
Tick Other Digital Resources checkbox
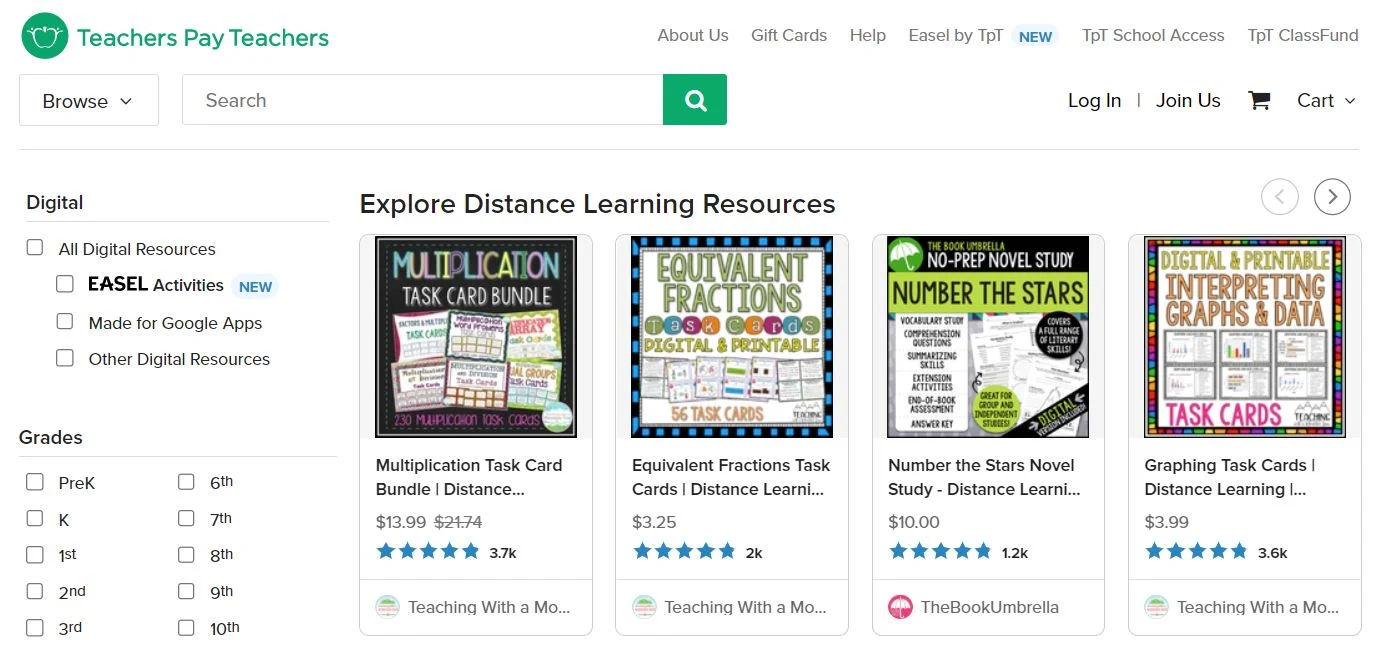tap(65, 357)
